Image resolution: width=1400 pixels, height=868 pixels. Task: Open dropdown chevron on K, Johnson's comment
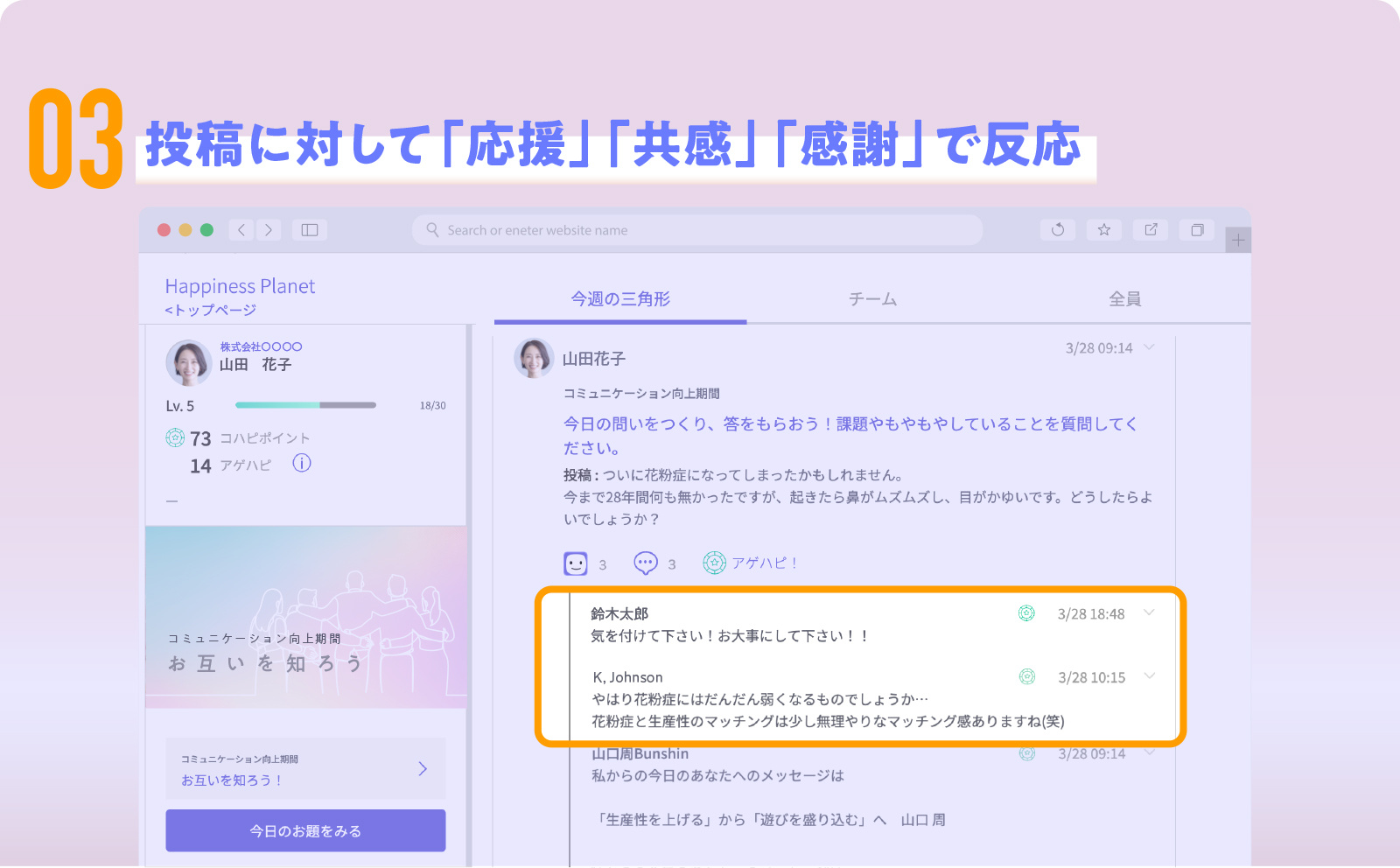point(1150,675)
